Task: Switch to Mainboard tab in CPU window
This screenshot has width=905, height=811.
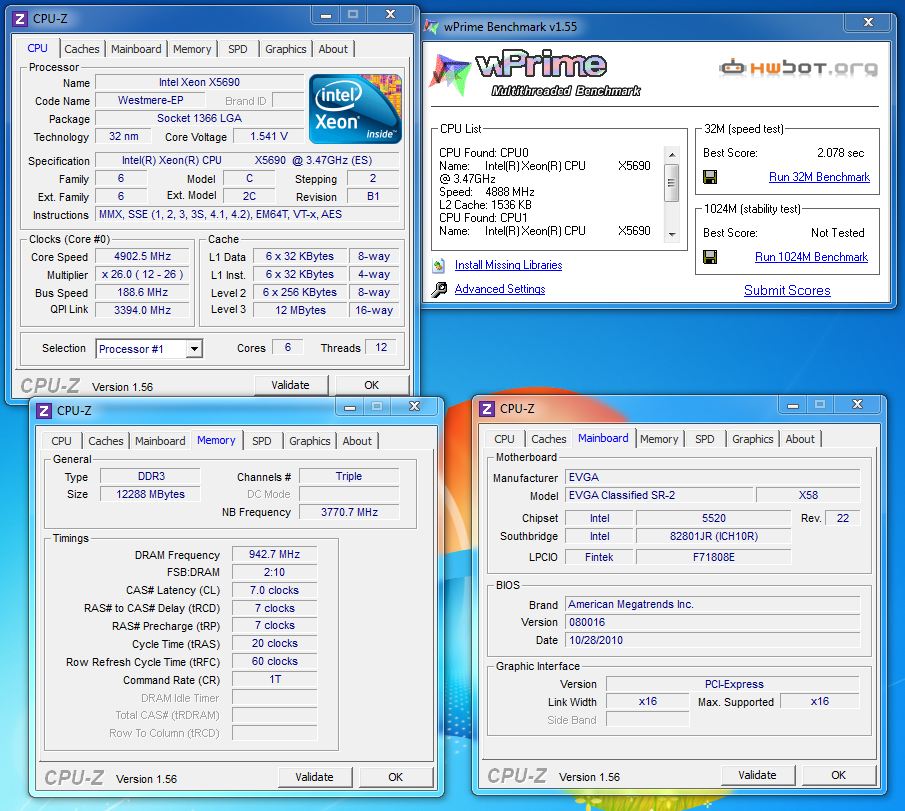Action: (x=136, y=49)
